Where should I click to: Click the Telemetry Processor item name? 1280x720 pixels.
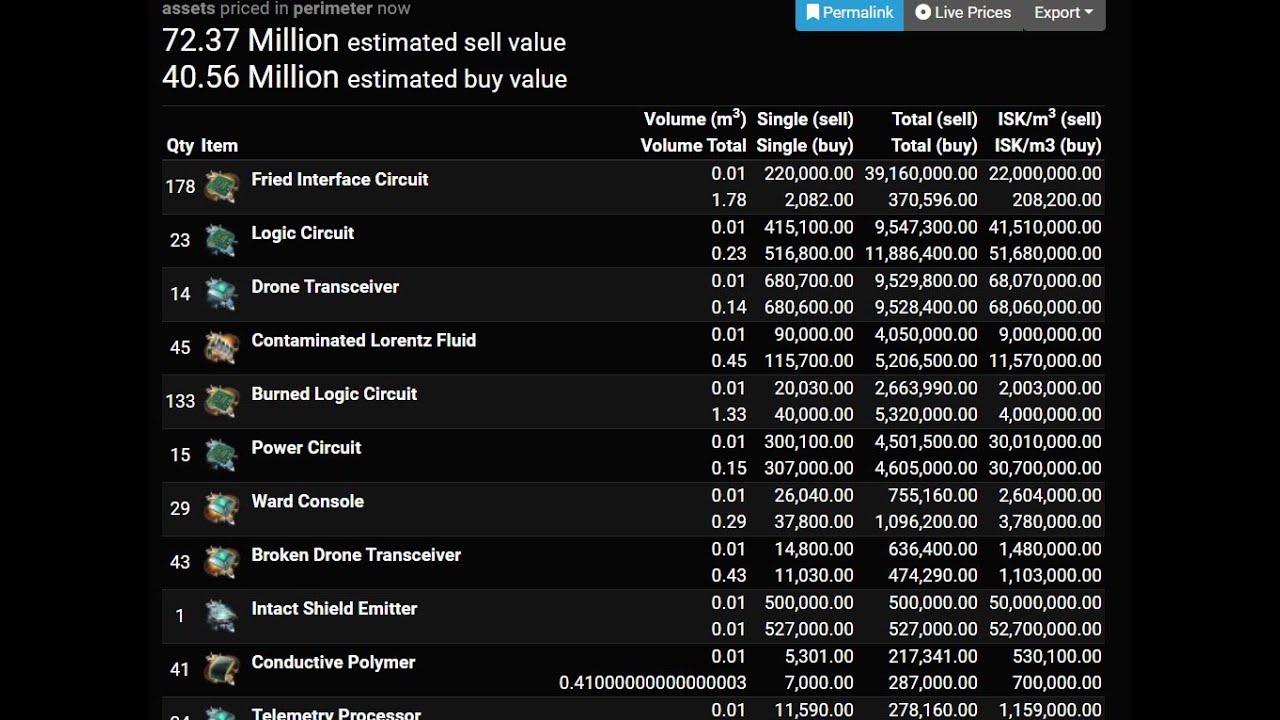(x=336, y=713)
